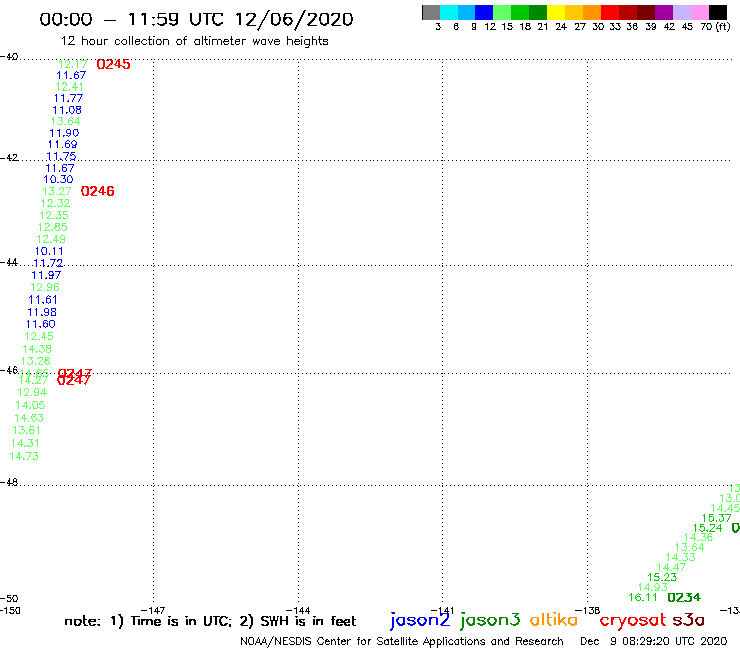Select the 14.93 wave height reading

653,587
